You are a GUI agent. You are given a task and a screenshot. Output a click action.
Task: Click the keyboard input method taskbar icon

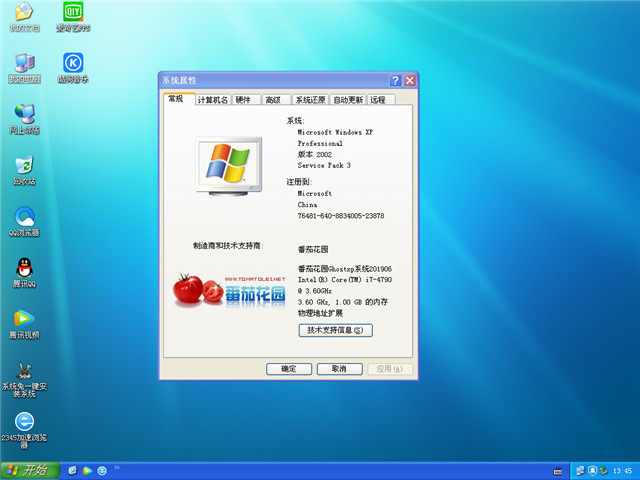(557, 471)
